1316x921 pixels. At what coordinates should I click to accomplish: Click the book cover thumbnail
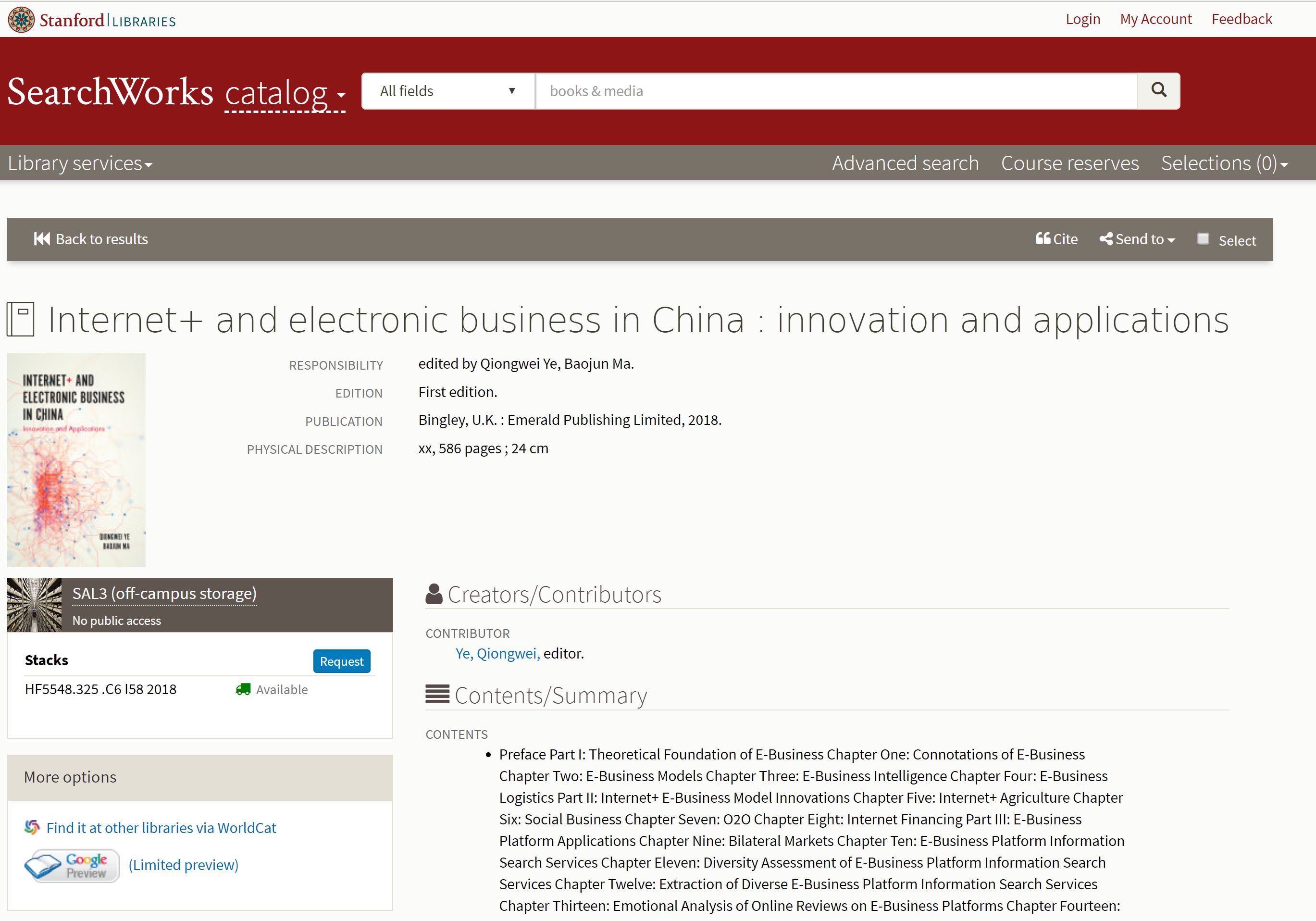(76, 460)
